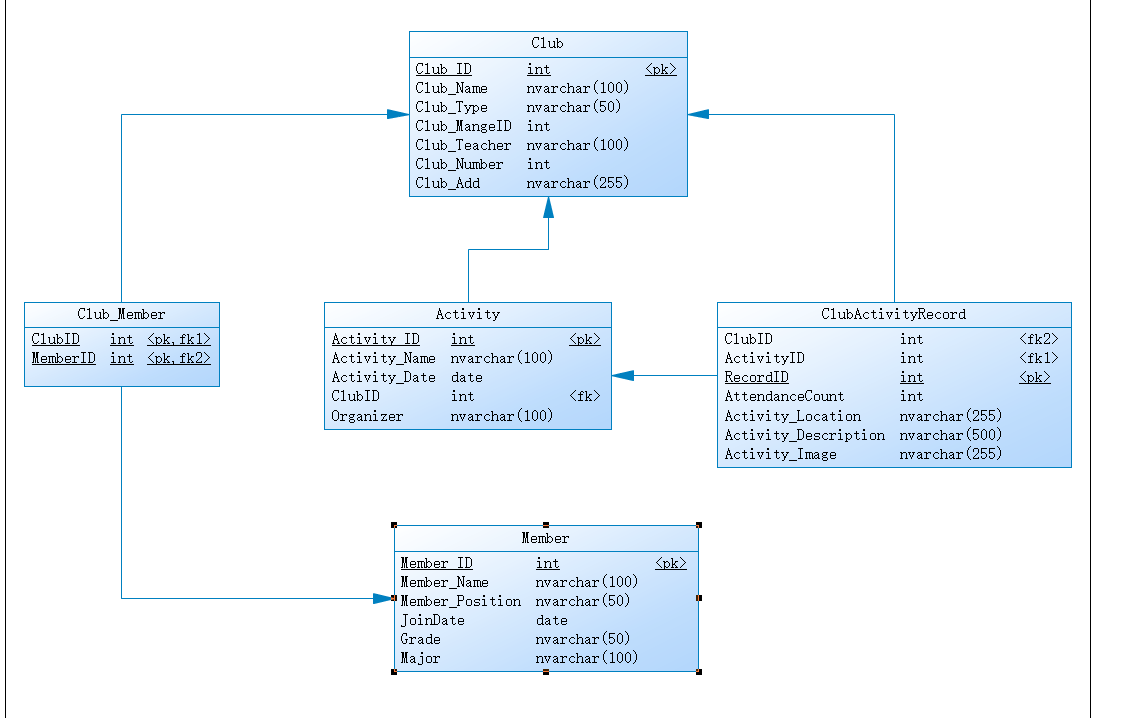This screenshot has width=1135, height=718.
Task: Click bottom-right selection handle of Member table
Action: click(x=699, y=672)
